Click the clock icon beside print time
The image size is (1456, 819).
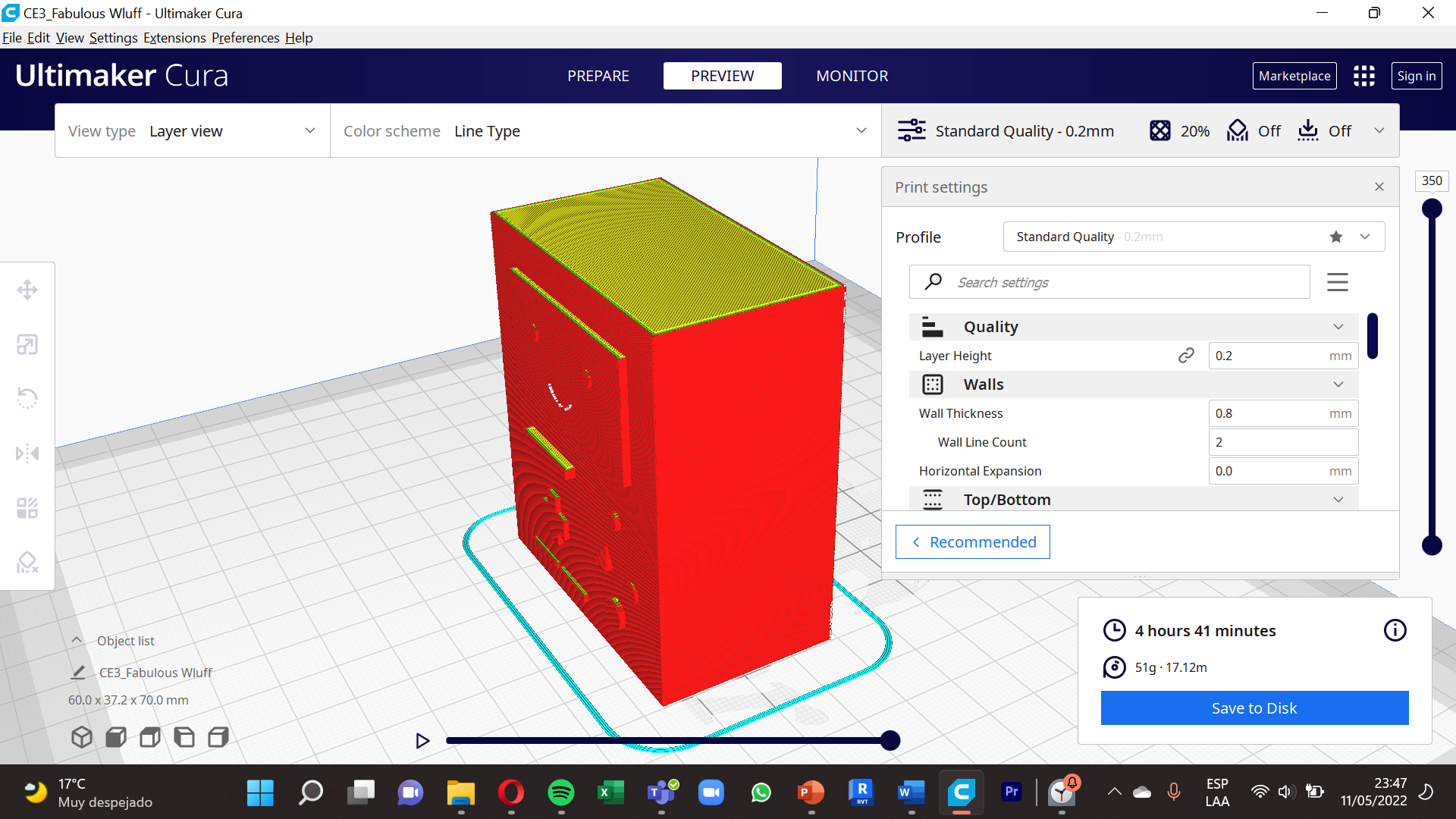(1114, 630)
